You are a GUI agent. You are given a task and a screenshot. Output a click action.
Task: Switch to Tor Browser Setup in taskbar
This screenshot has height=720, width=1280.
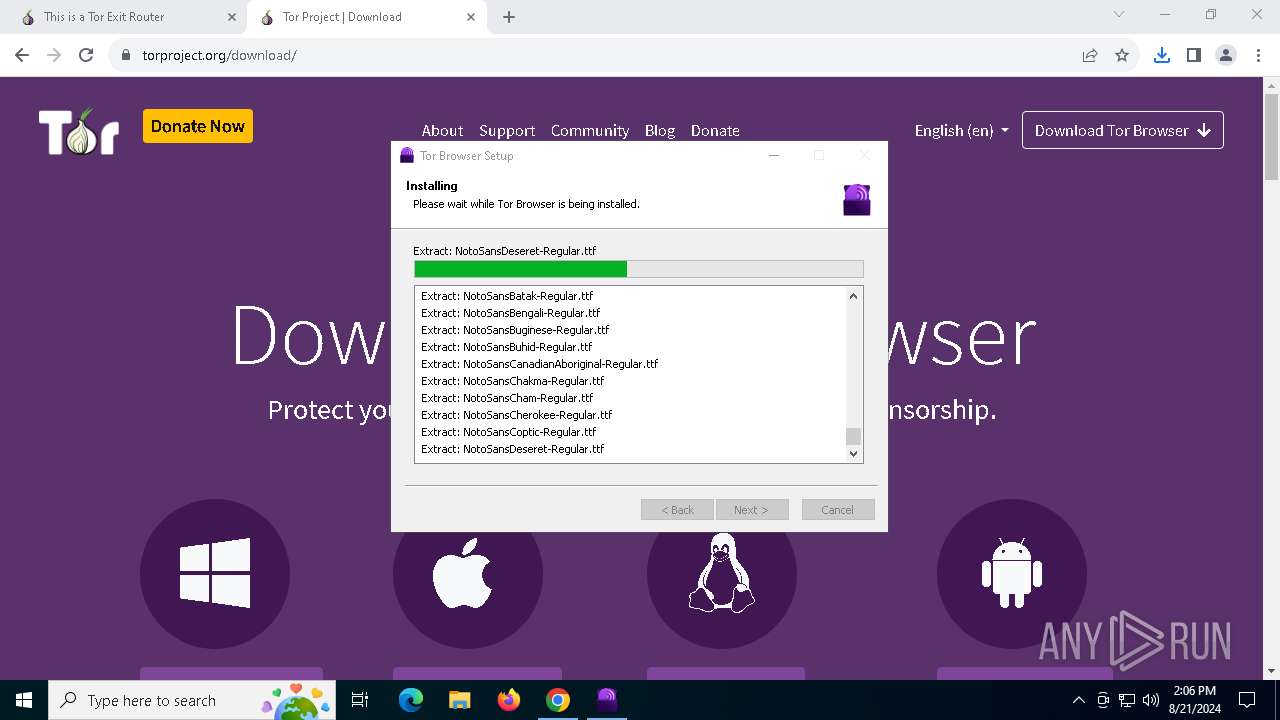607,700
